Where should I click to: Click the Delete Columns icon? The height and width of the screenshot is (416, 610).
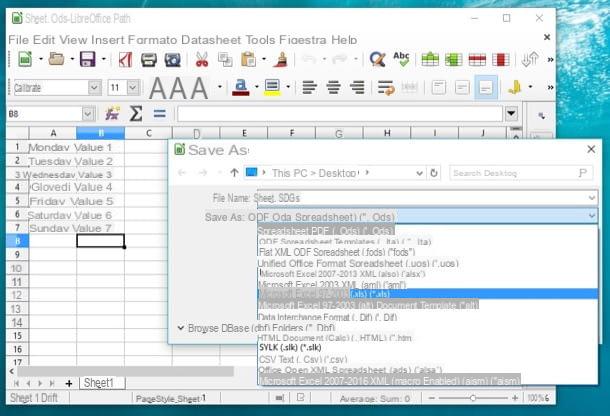pyautogui.click(x=501, y=59)
